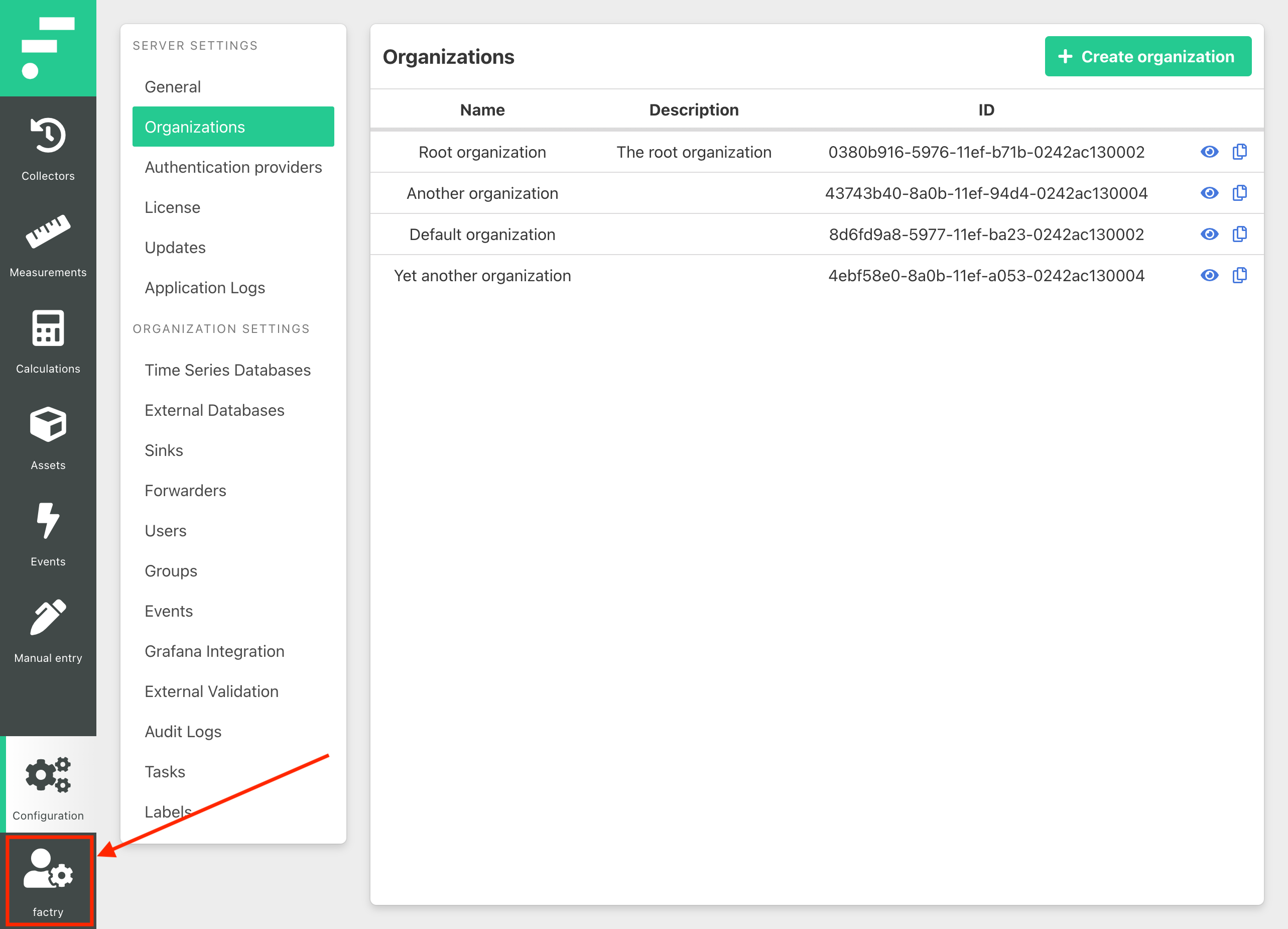Open Events under organization settings
This screenshot has height=929, width=1288.
point(233,611)
